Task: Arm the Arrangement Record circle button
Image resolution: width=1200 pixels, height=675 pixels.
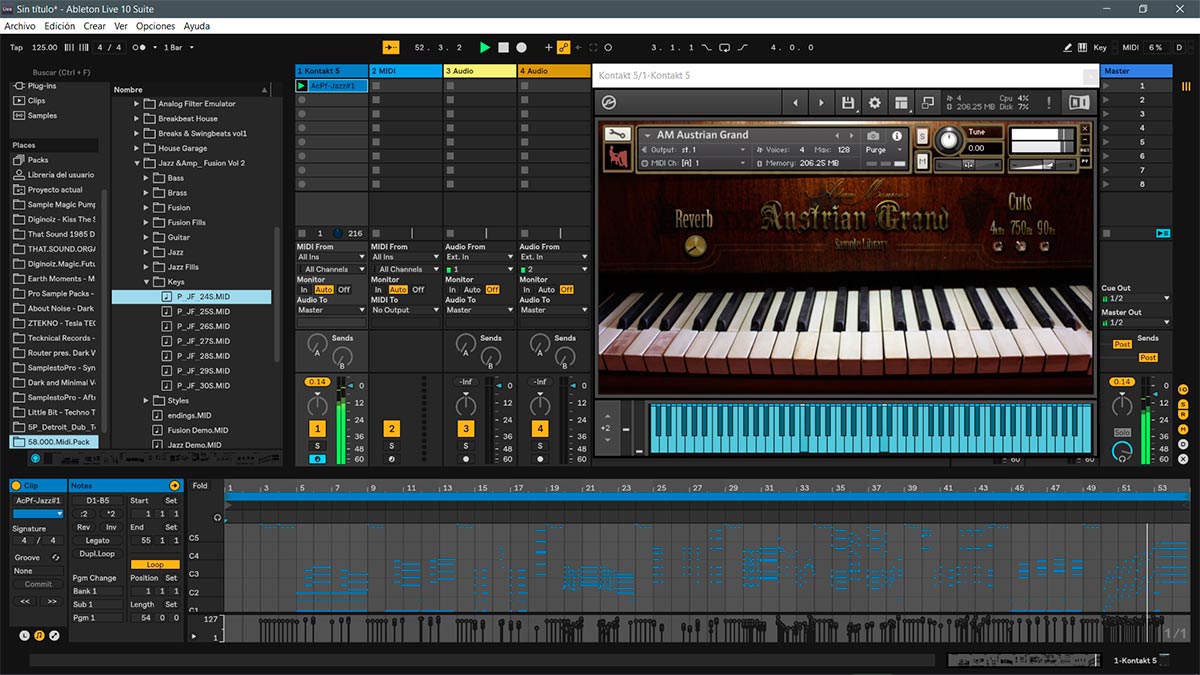Action: coord(523,47)
